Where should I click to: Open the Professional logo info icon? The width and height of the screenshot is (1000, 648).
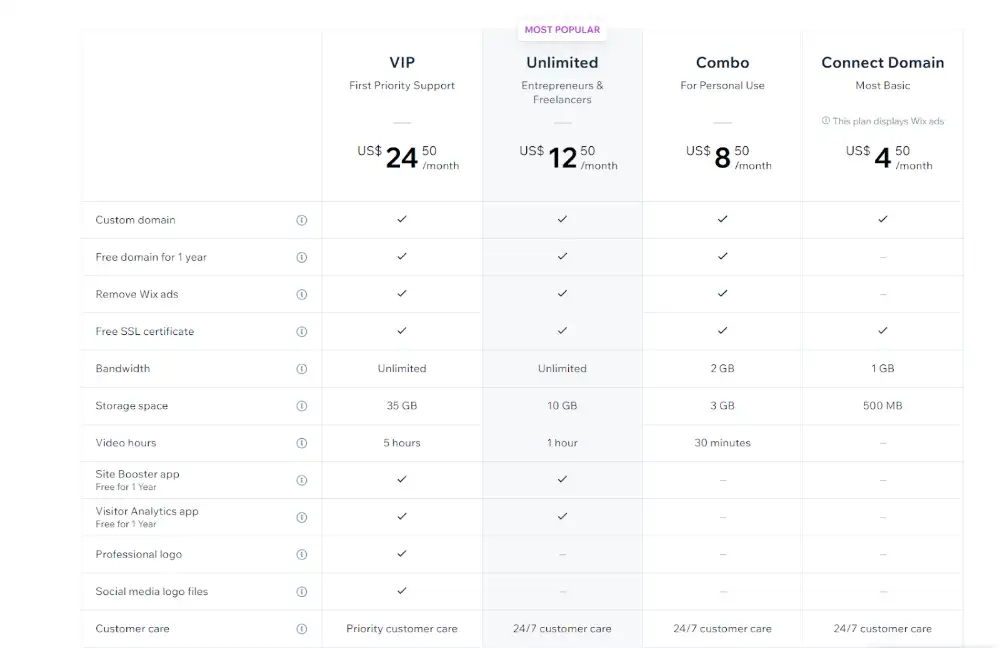tap(302, 554)
